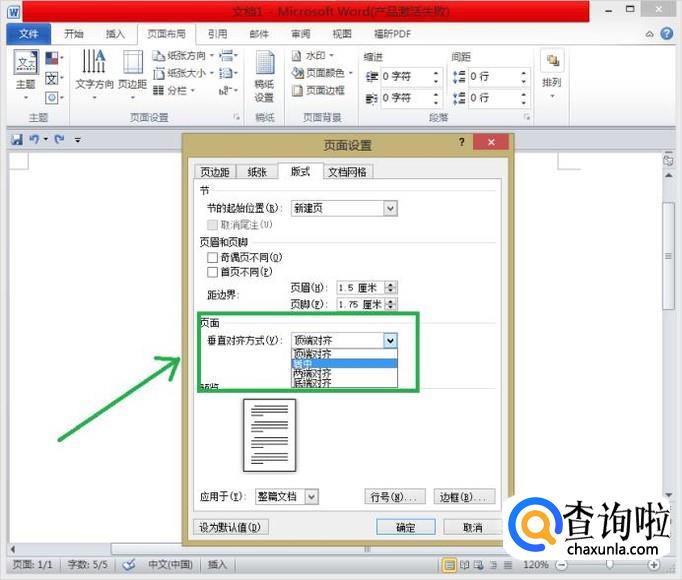Toggle Different first page (首页不同) checkbox

pyautogui.click(x=213, y=272)
